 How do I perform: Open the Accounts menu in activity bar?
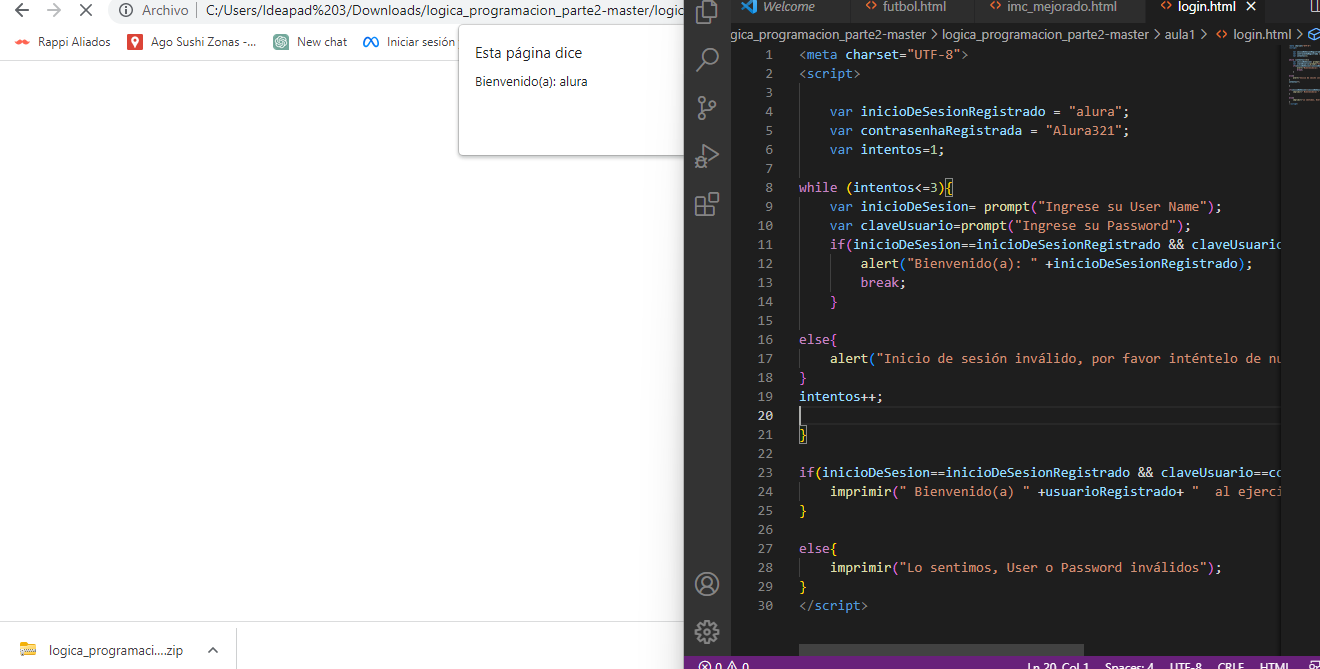coord(707,584)
